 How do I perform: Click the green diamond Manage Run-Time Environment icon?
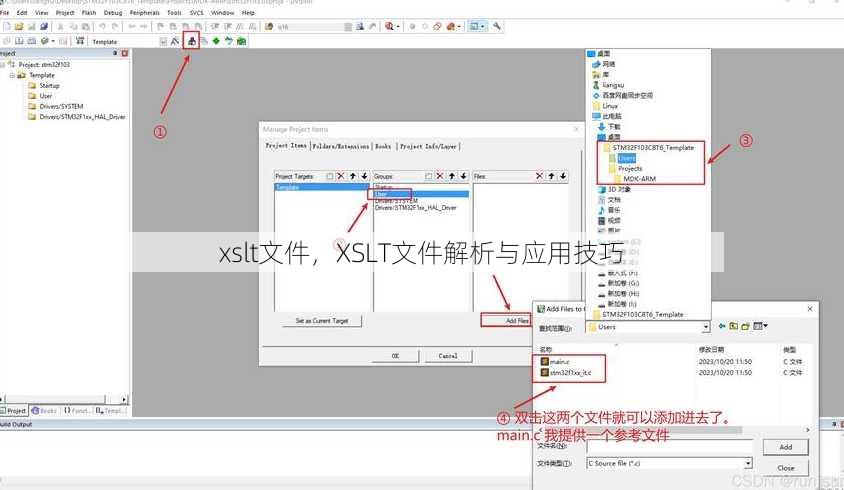click(x=216, y=41)
